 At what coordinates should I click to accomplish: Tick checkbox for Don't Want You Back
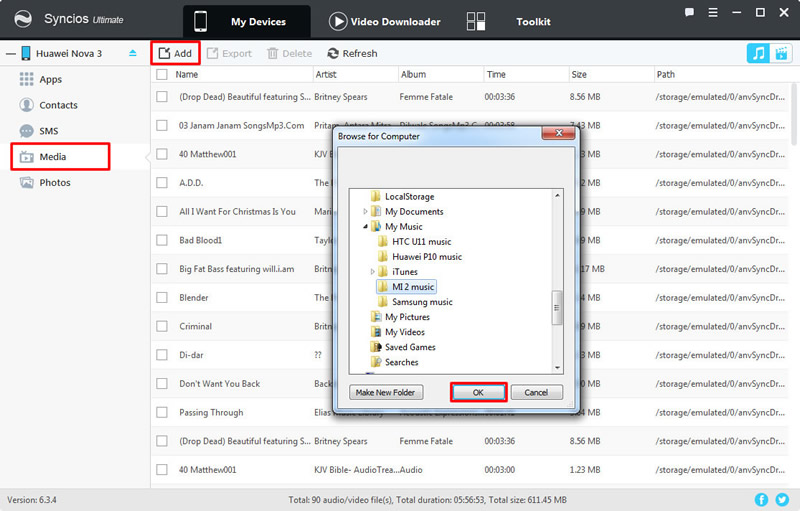click(x=162, y=384)
